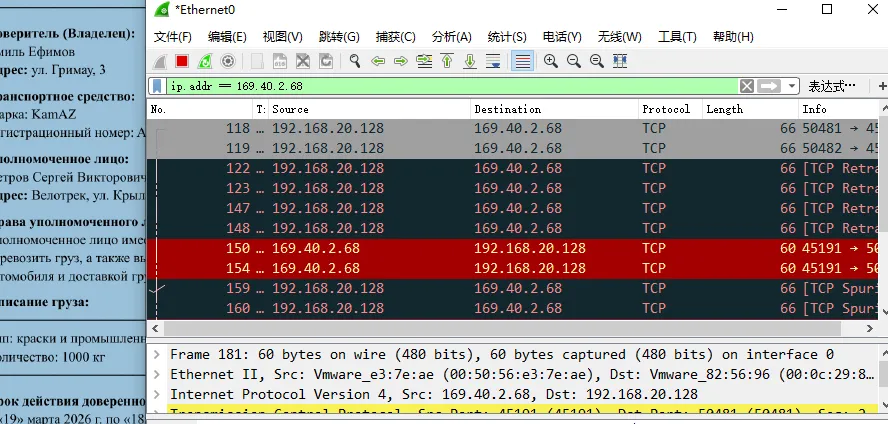Open the 统计(S) menu
888x424 pixels.
click(507, 37)
